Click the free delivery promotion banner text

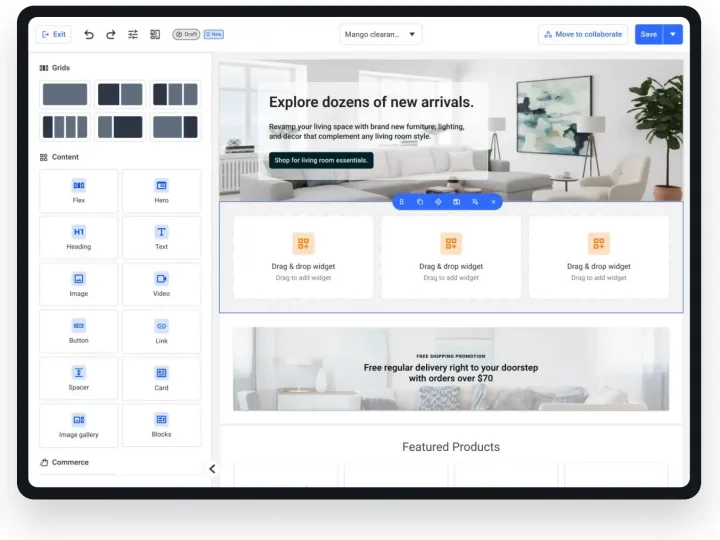coord(451,373)
